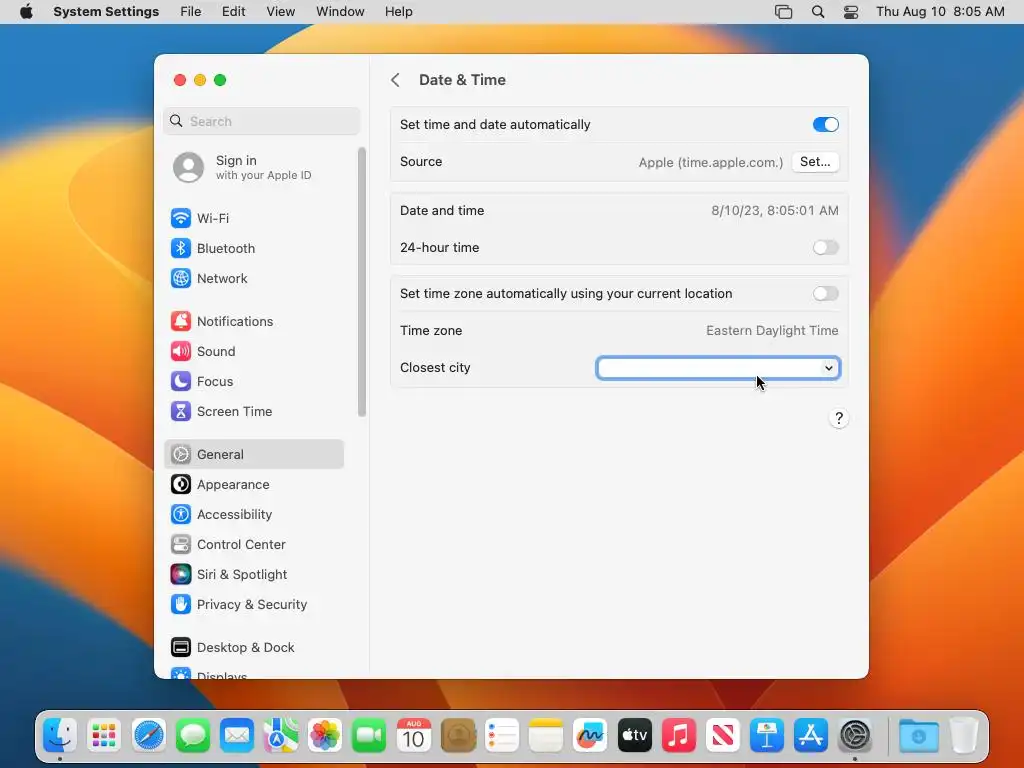Enable 24-hour time toggle
The height and width of the screenshot is (768, 1024).
tap(825, 248)
